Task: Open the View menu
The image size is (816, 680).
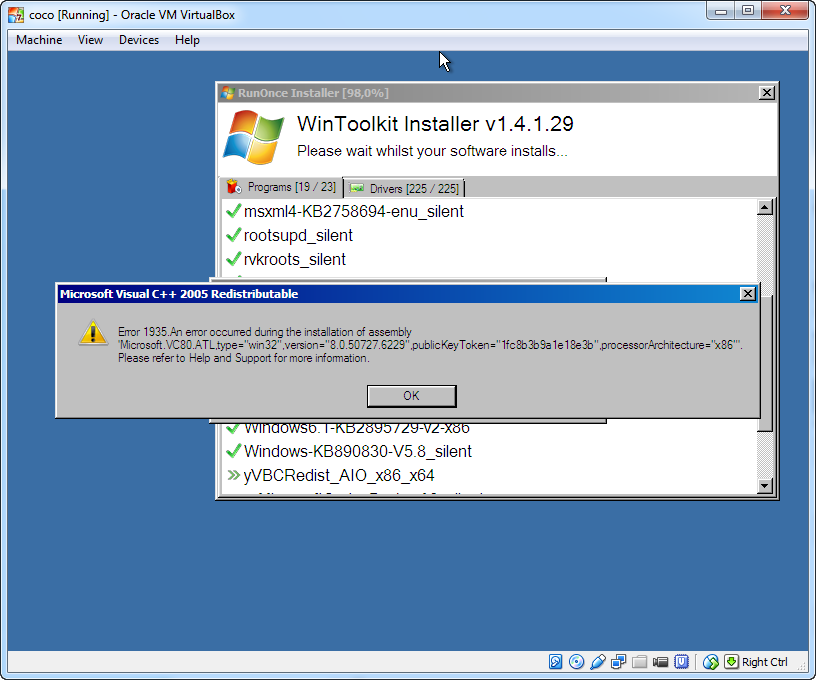Action: (90, 40)
